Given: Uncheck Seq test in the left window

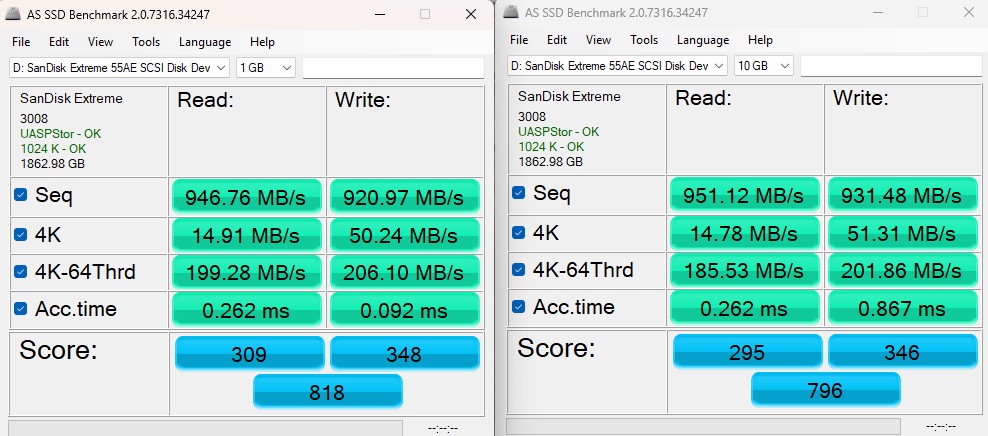Looking at the screenshot, I should (21, 195).
